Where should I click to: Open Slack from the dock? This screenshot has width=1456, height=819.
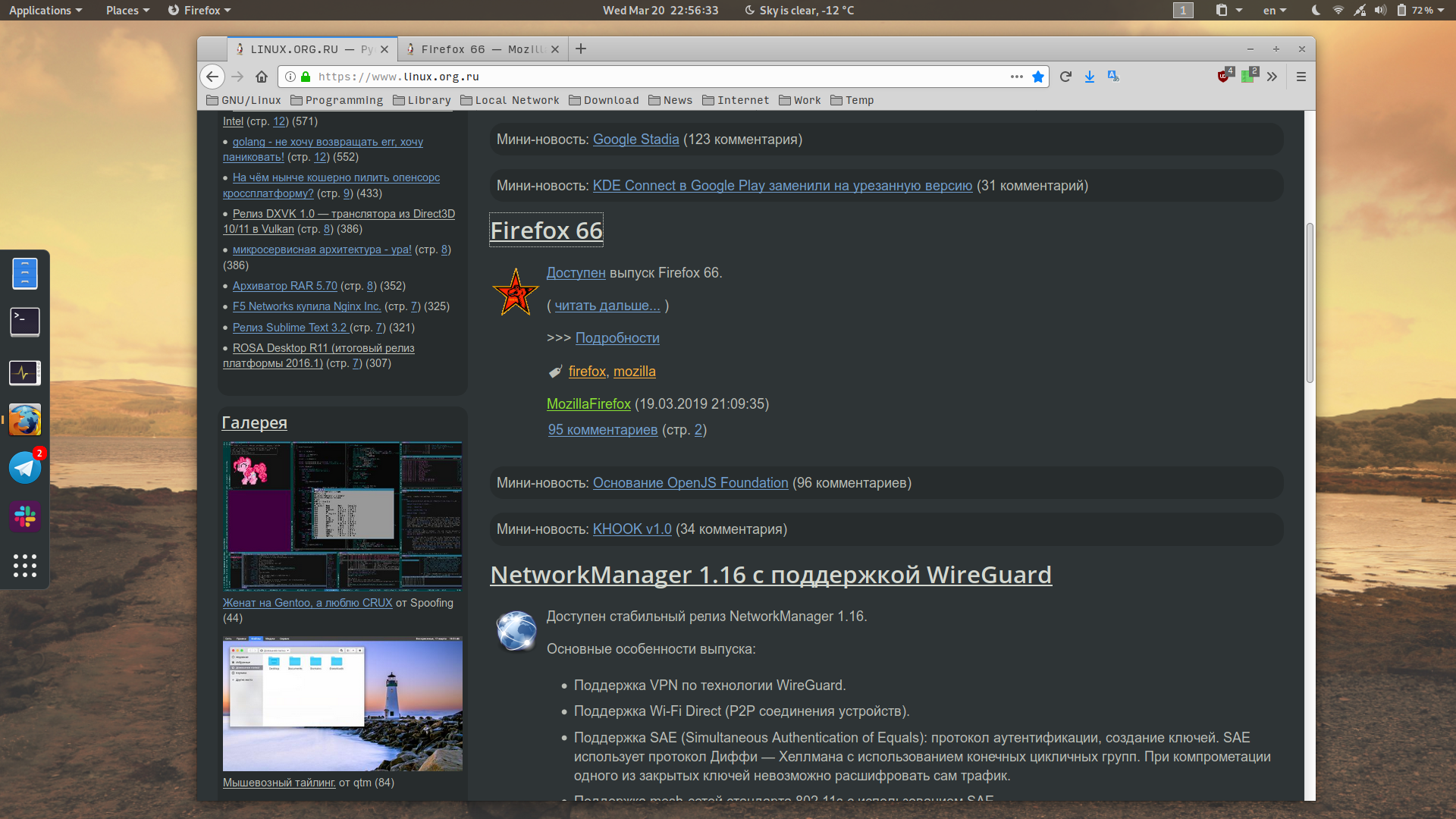click(x=25, y=516)
